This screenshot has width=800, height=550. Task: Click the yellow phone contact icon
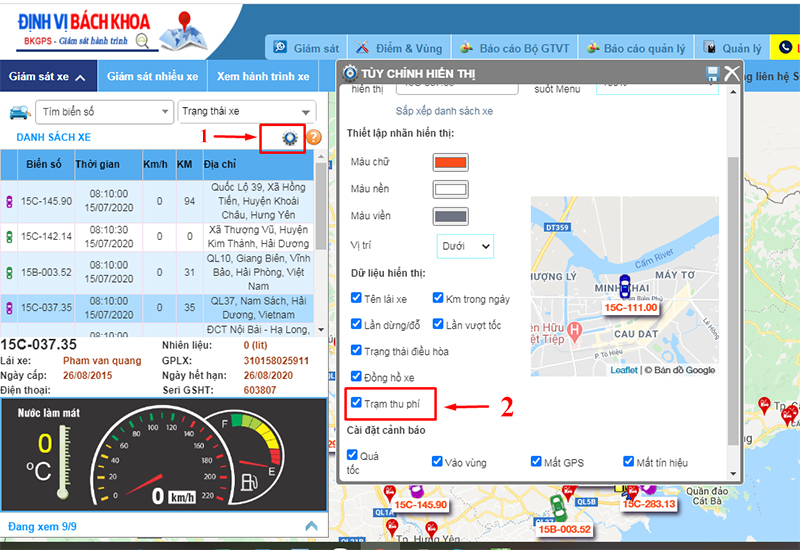click(x=785, y=48)
